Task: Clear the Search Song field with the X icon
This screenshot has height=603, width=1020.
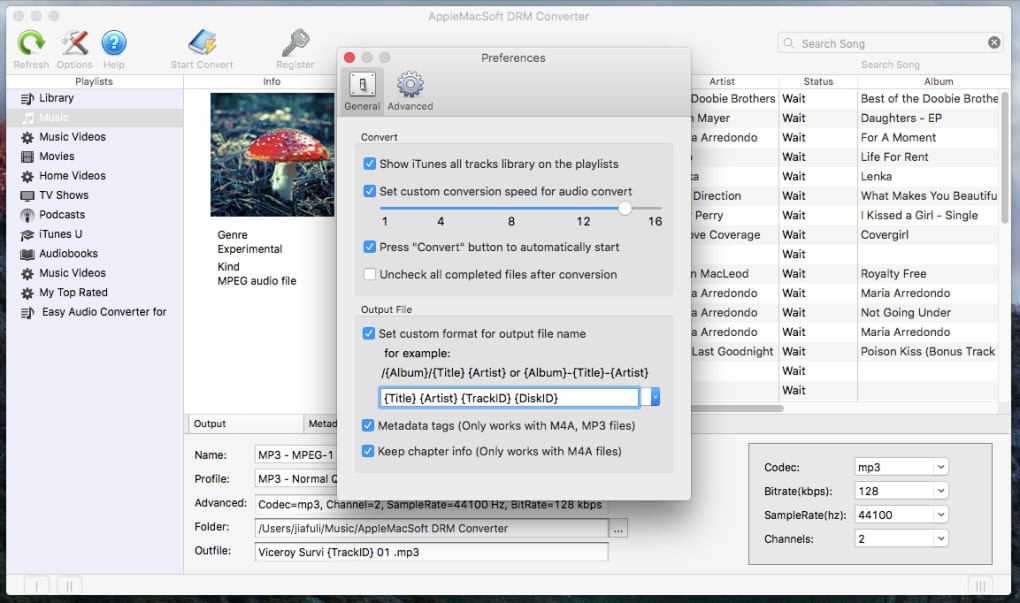Action: coord(994,43)
